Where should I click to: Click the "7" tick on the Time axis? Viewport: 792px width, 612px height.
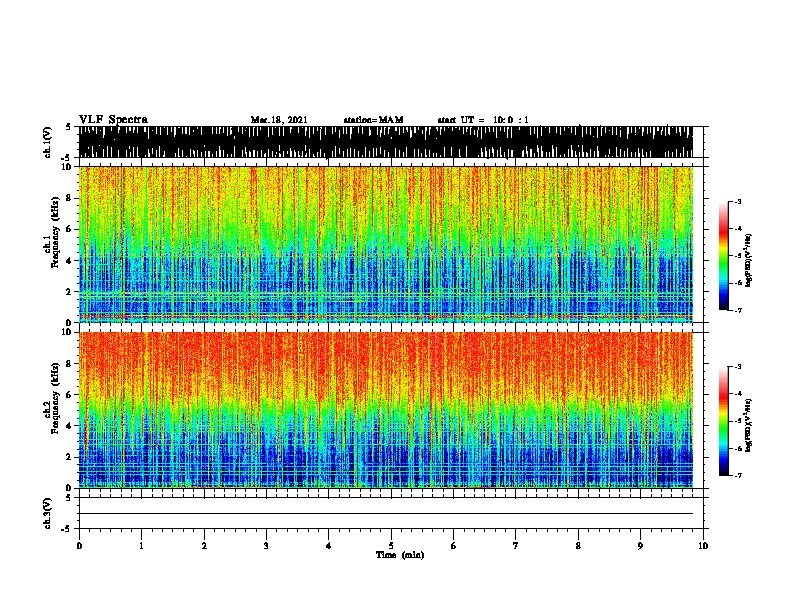[x=516, y=546]
